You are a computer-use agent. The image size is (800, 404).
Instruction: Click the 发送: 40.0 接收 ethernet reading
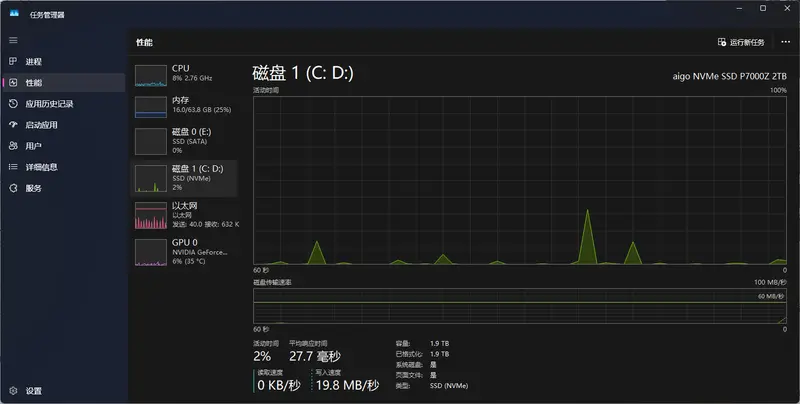[x=205, y=224]
